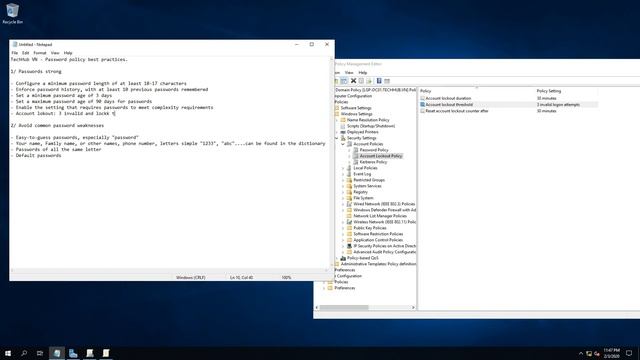Image resolution: width=640 pixels, height=360 pixels.
Task: Click the Account lockout duration policy icon
Action: [x=422, y=98]
